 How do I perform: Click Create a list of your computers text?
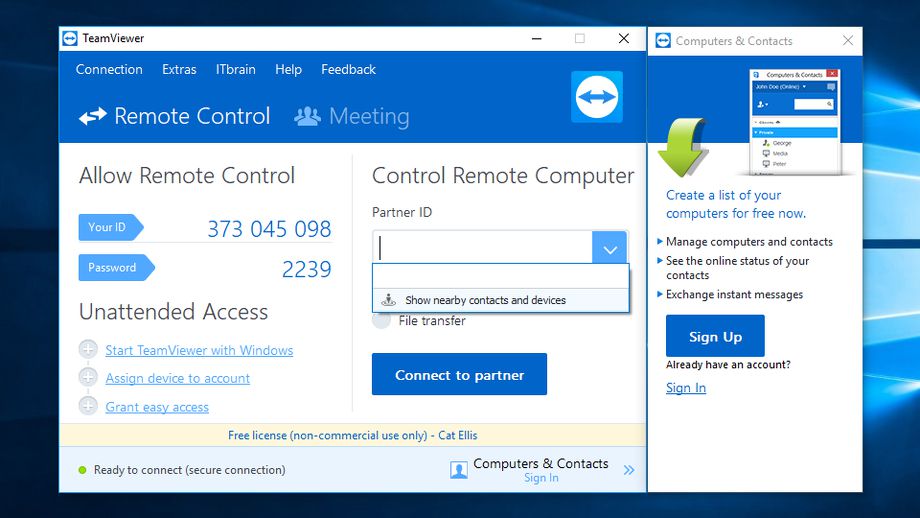pos(736,204)
